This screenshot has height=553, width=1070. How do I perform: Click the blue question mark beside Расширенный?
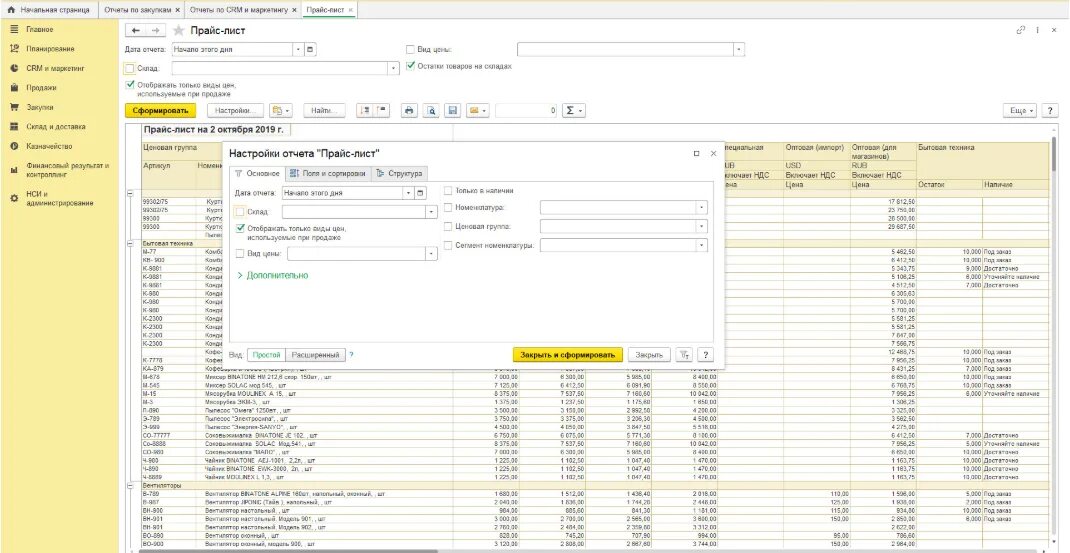[351, 355]
